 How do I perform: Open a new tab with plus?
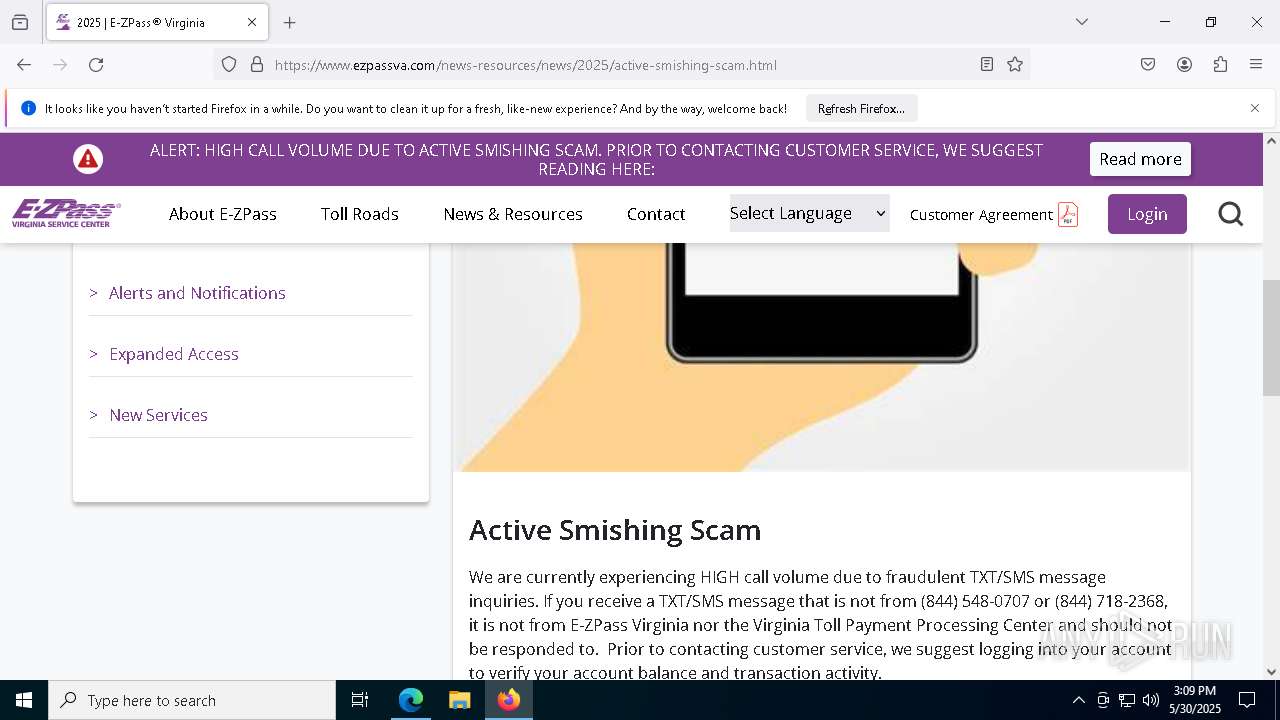point(290,22)
